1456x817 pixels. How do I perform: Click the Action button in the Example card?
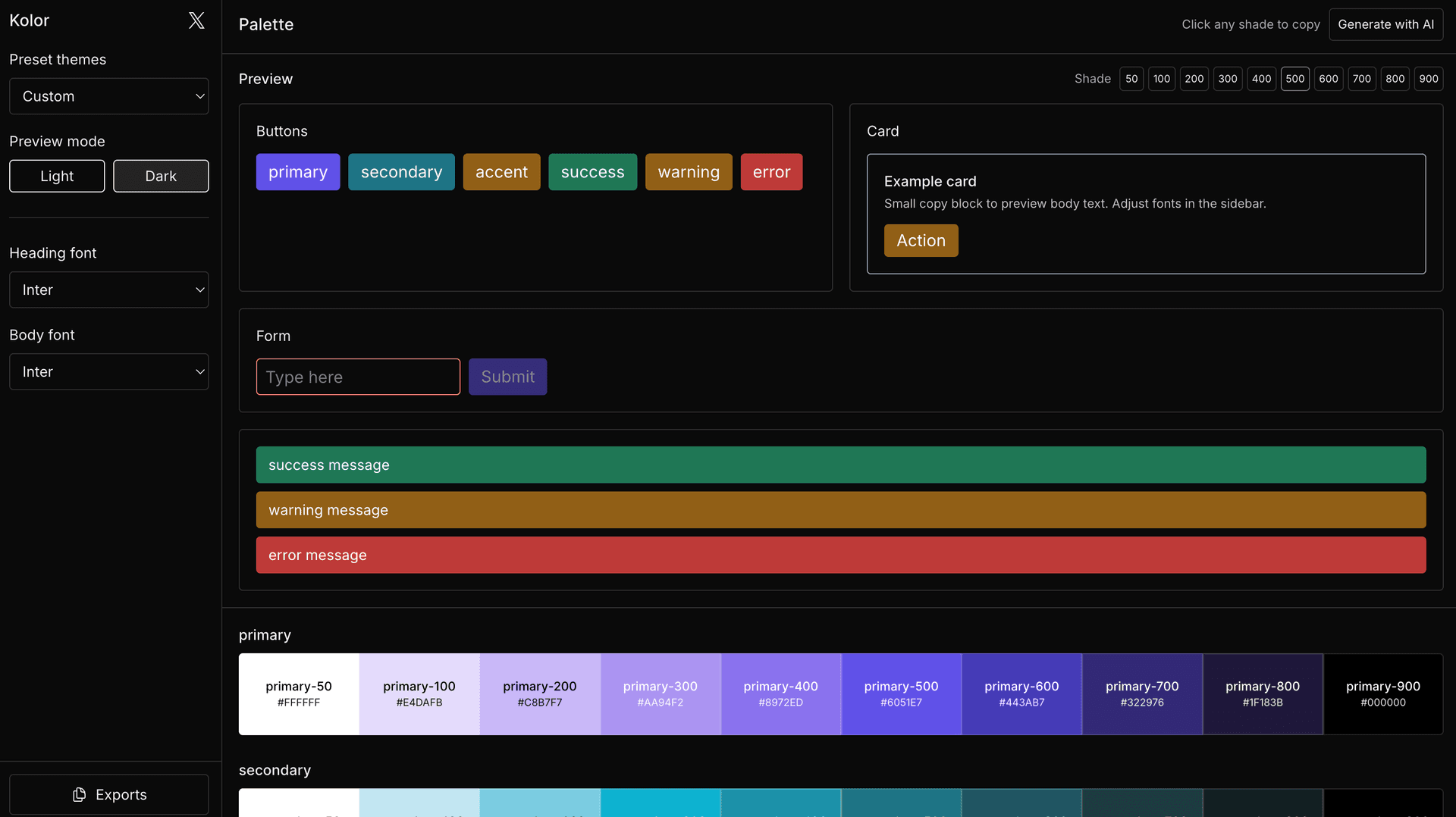coord(921,240)
